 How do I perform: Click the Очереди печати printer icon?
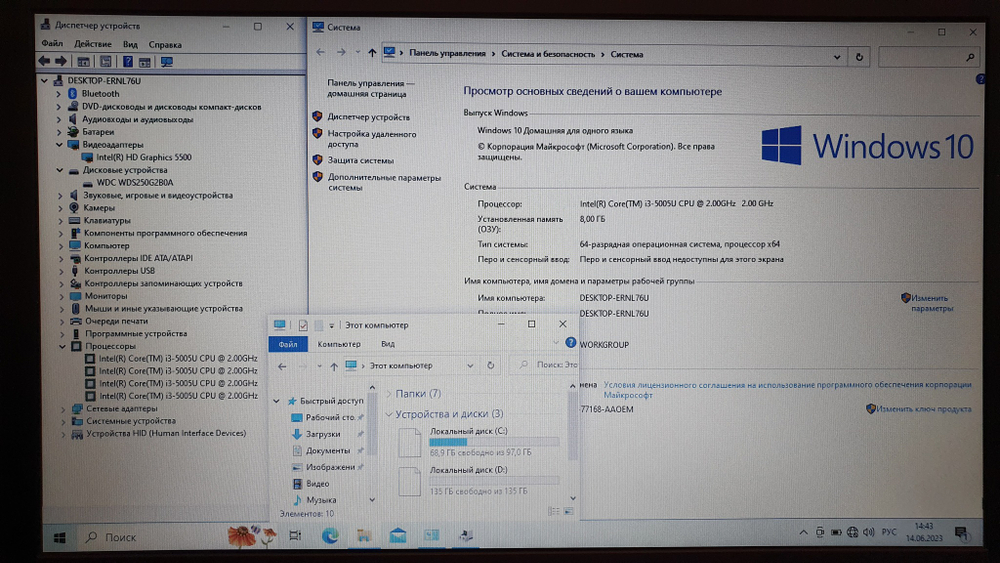[76, 321]
